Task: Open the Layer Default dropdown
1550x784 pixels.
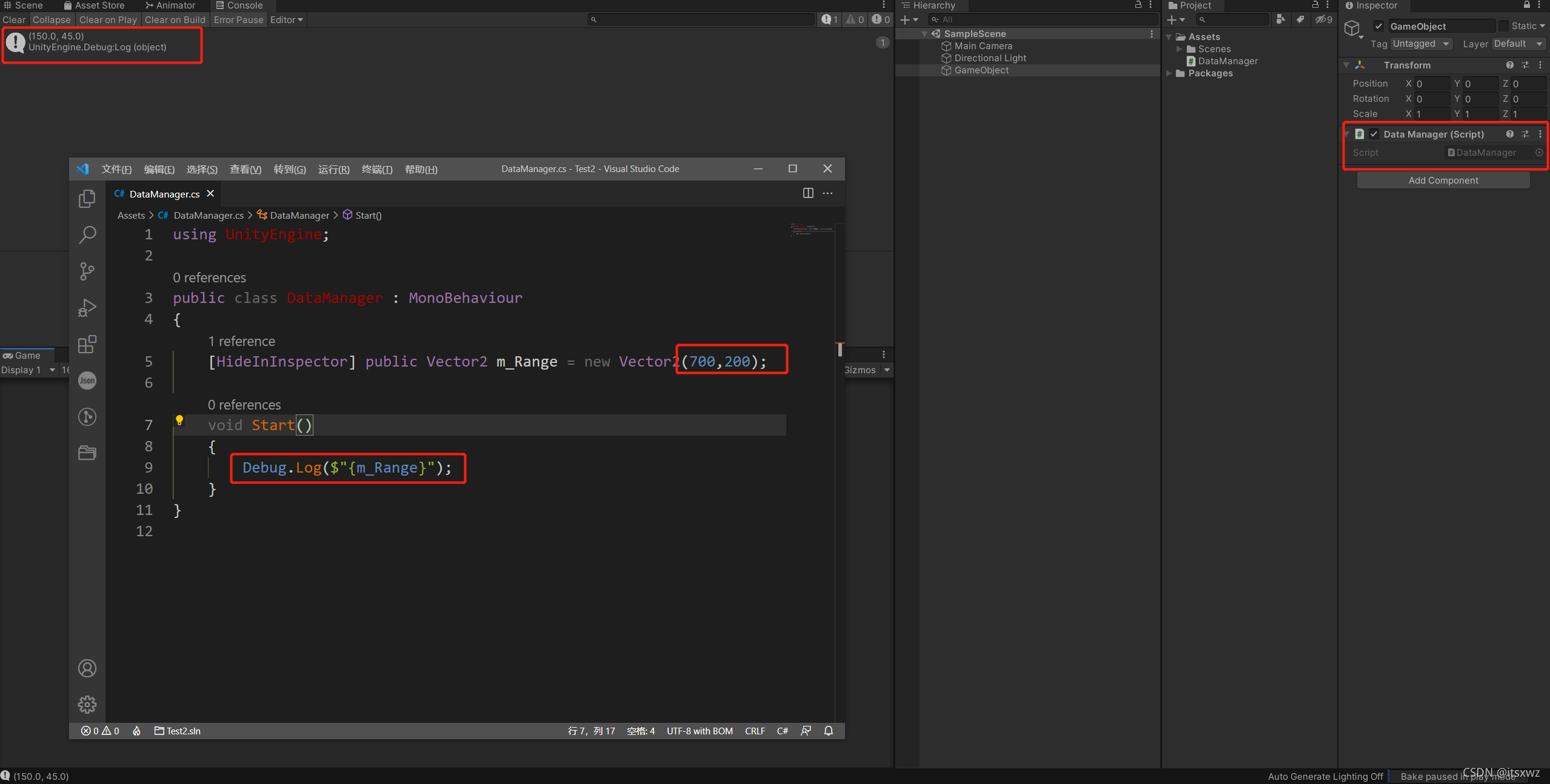Action: (x=1518, y=44)
